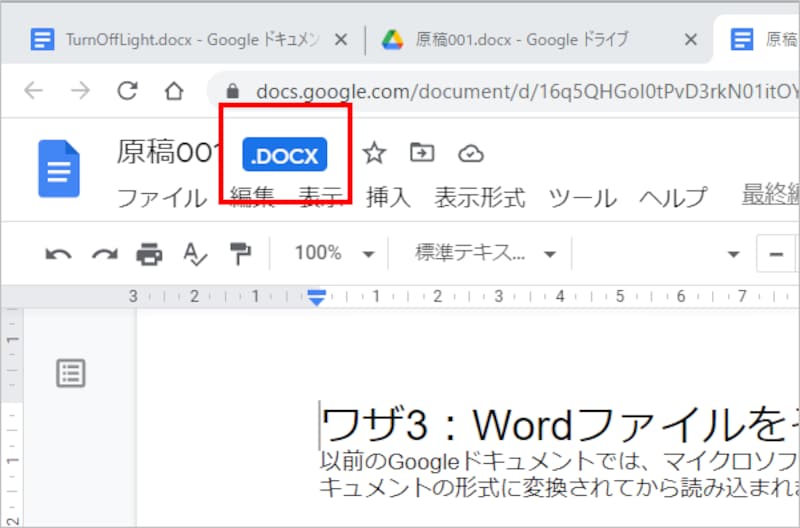Click the padlock site info icon
The image size is (800, 528).
tap(233, 91)
